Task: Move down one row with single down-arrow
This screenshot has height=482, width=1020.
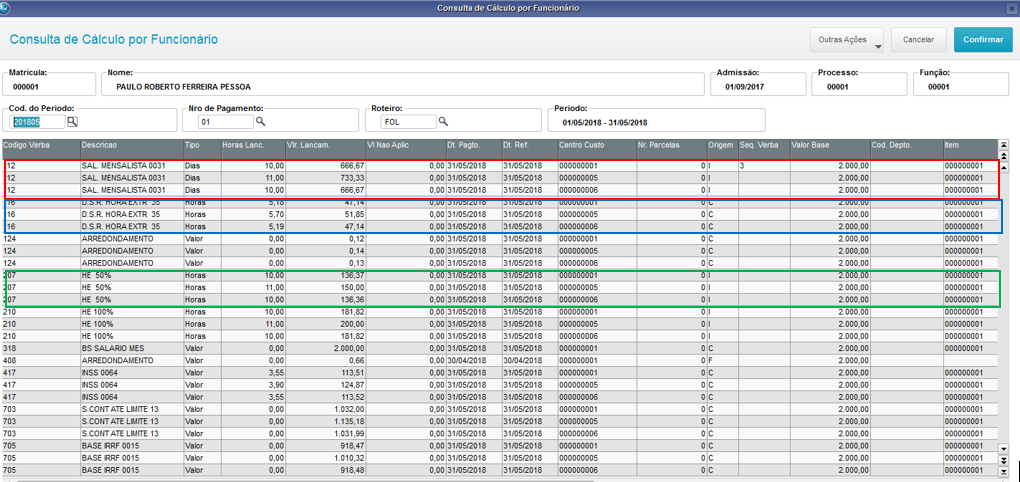Action: pyautogui.click(x=1003, y=449)
